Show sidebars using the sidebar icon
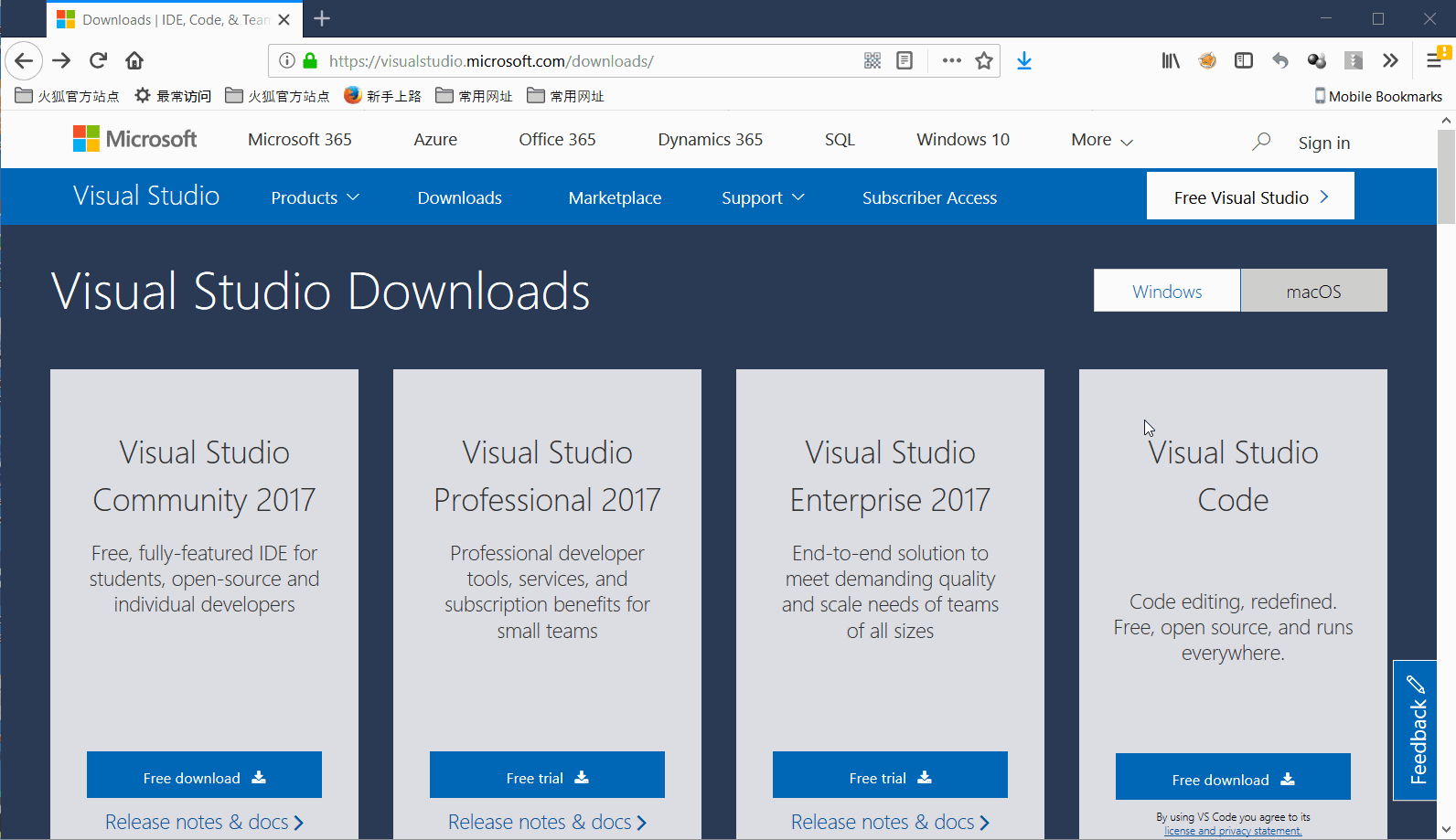Screen dimensions: 1456x840 [x=1244, y=61]
